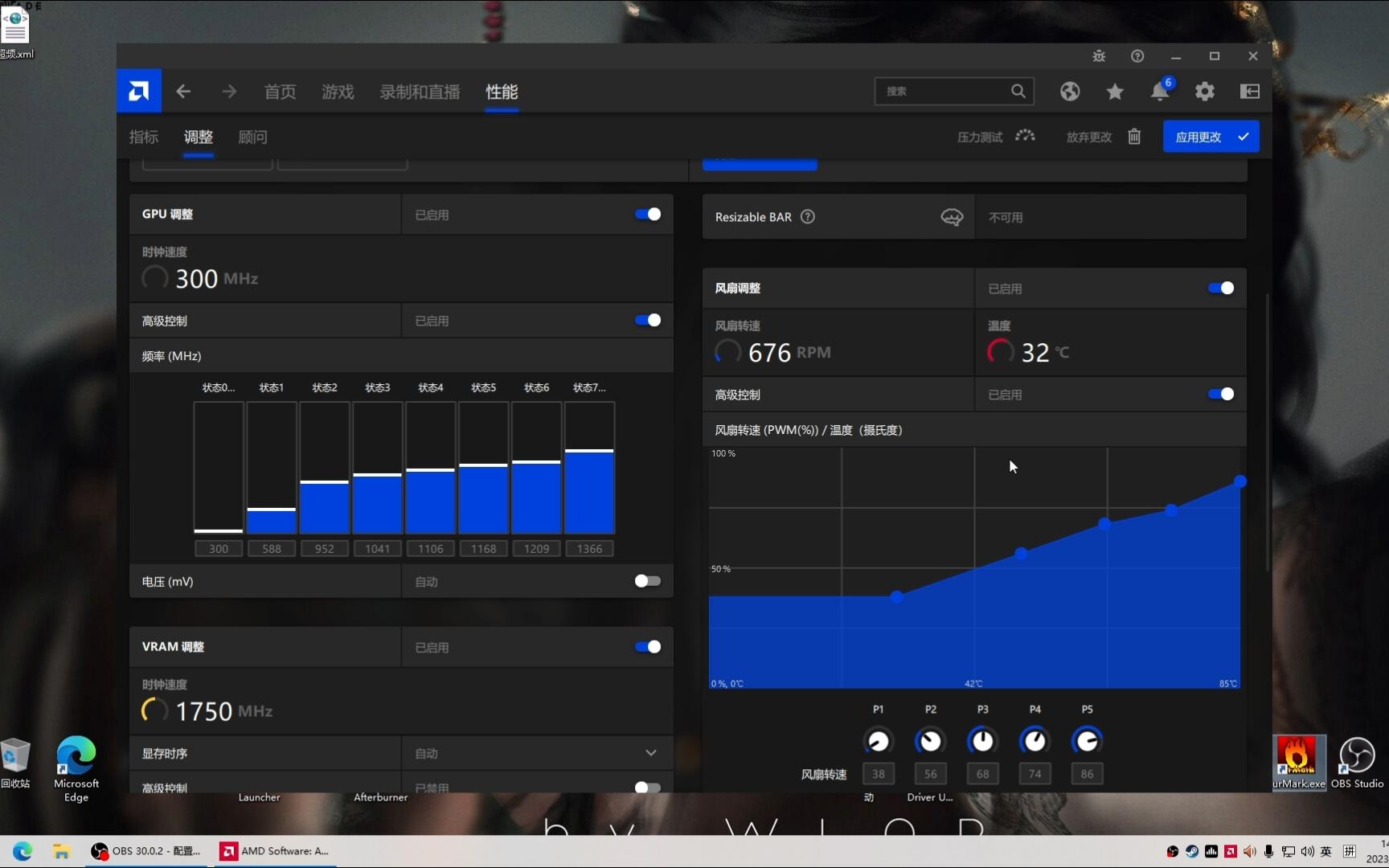Switch to the 指标 sub-tab

tap(144, 137)
